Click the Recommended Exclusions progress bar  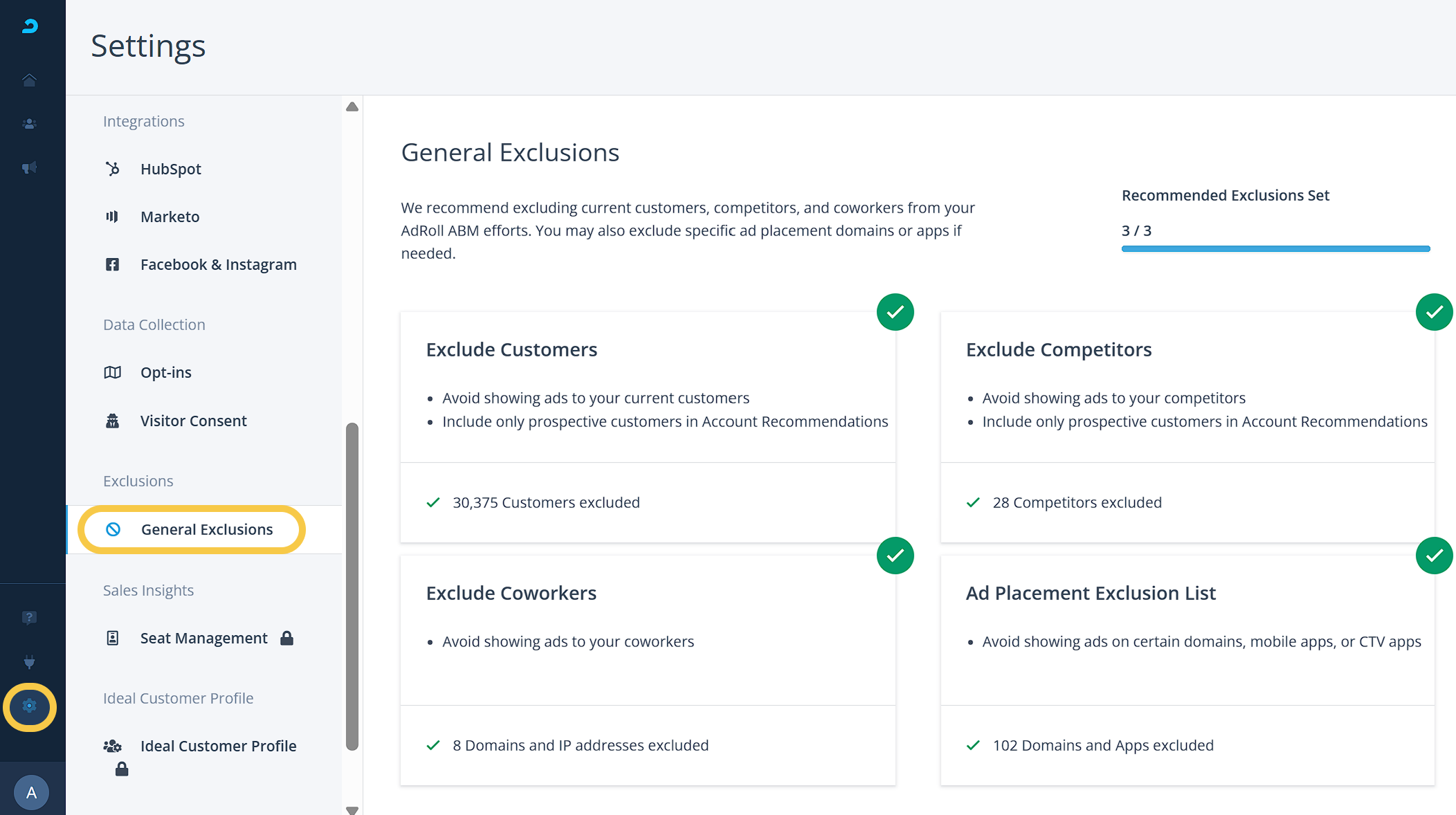(1275, 248)
